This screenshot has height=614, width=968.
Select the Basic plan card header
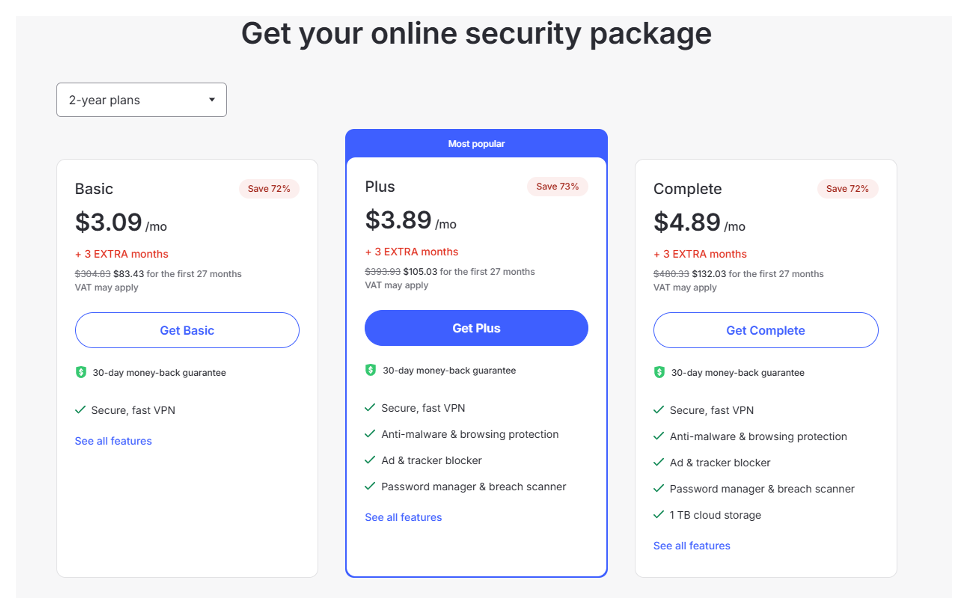pos(94,188)
